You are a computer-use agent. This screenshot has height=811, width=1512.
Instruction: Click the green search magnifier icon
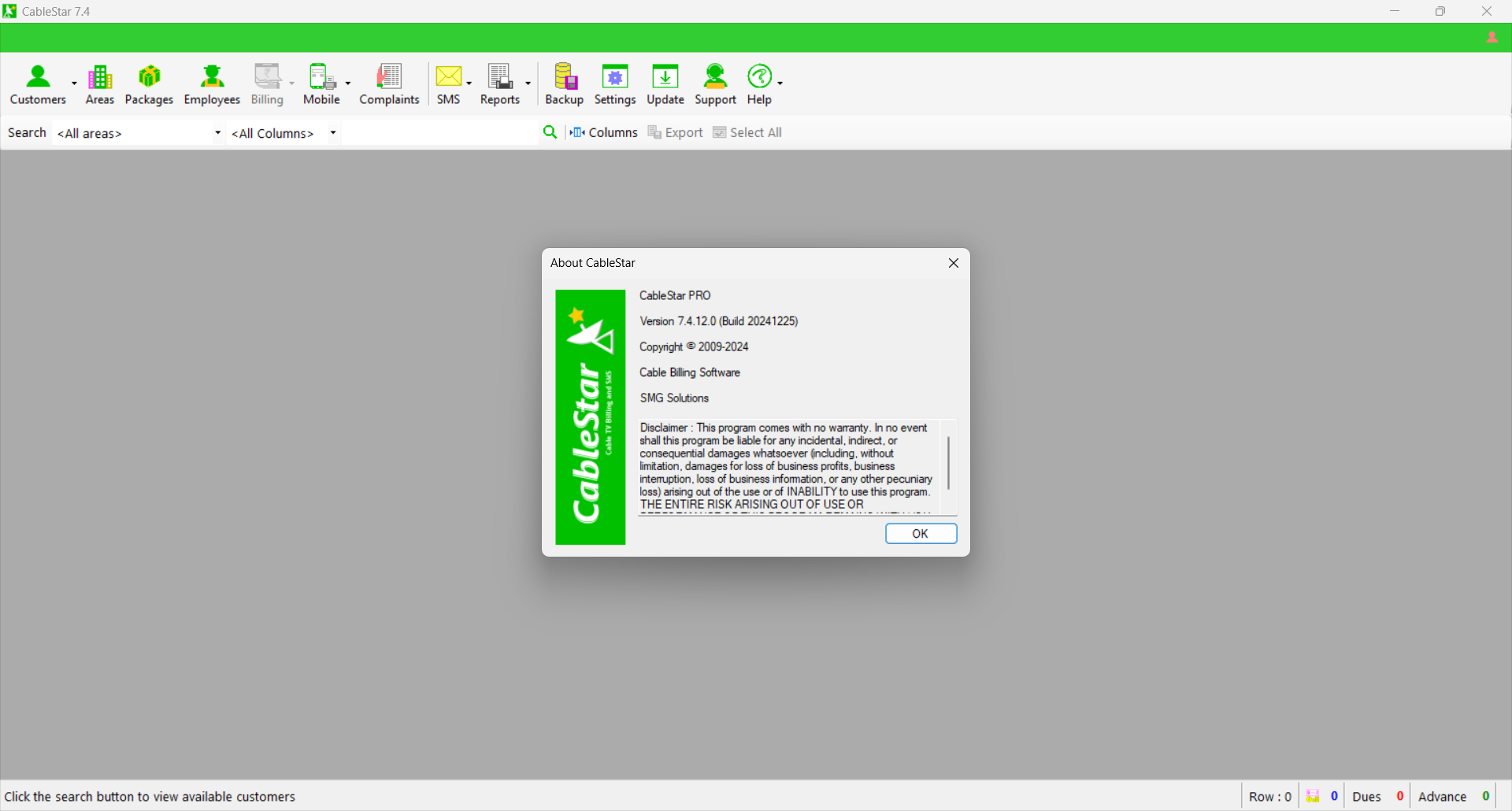tap(550, 132)
